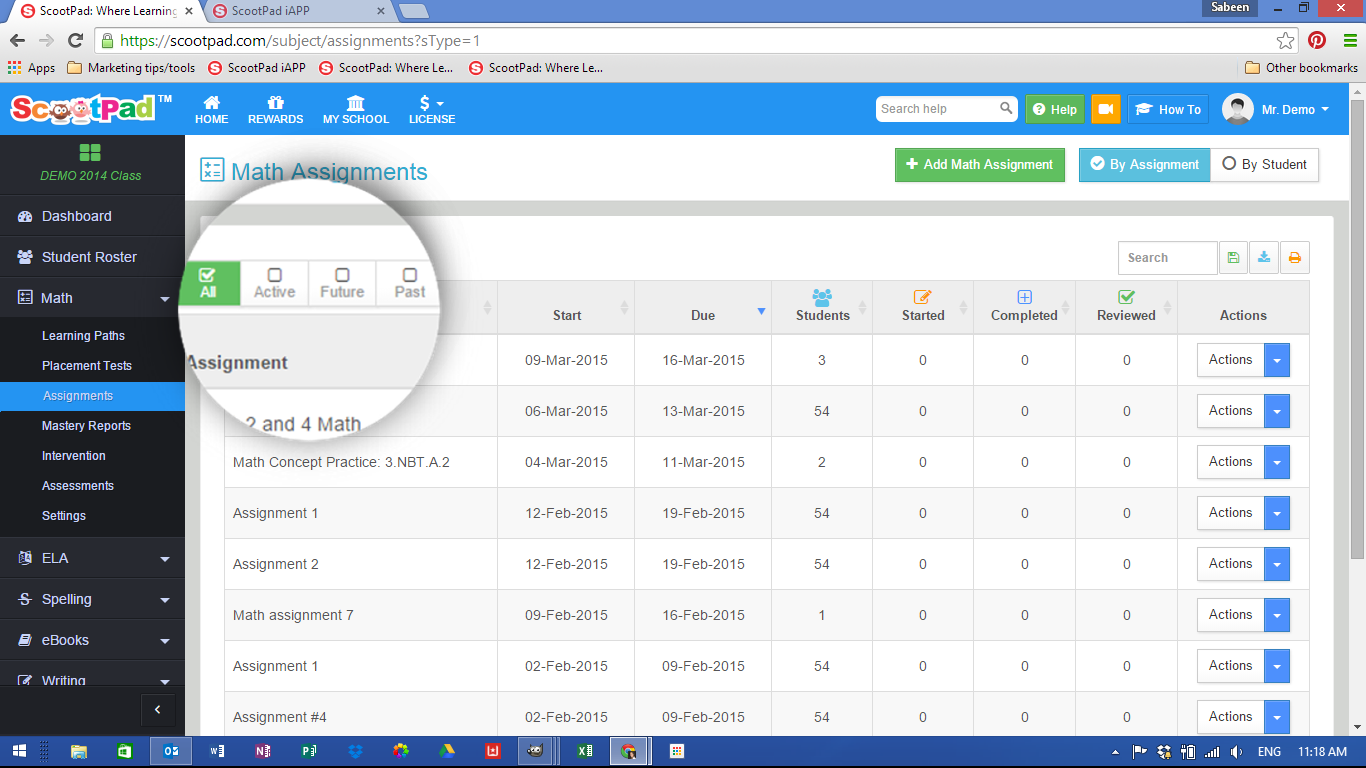
Task: Select the By Assignment view option
Action: tap(1143, 165)
